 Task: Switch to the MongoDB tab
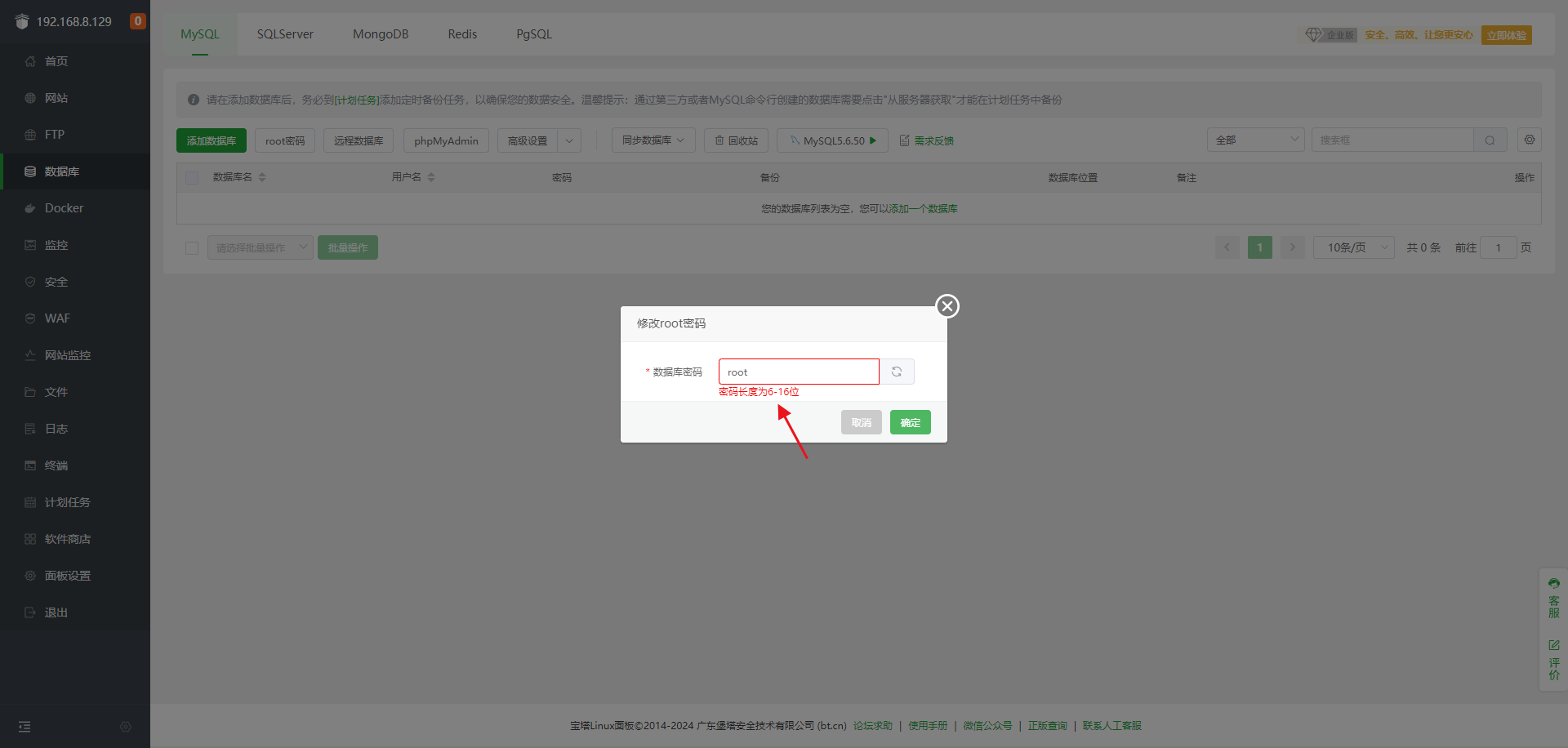click(x=381, y=34)
